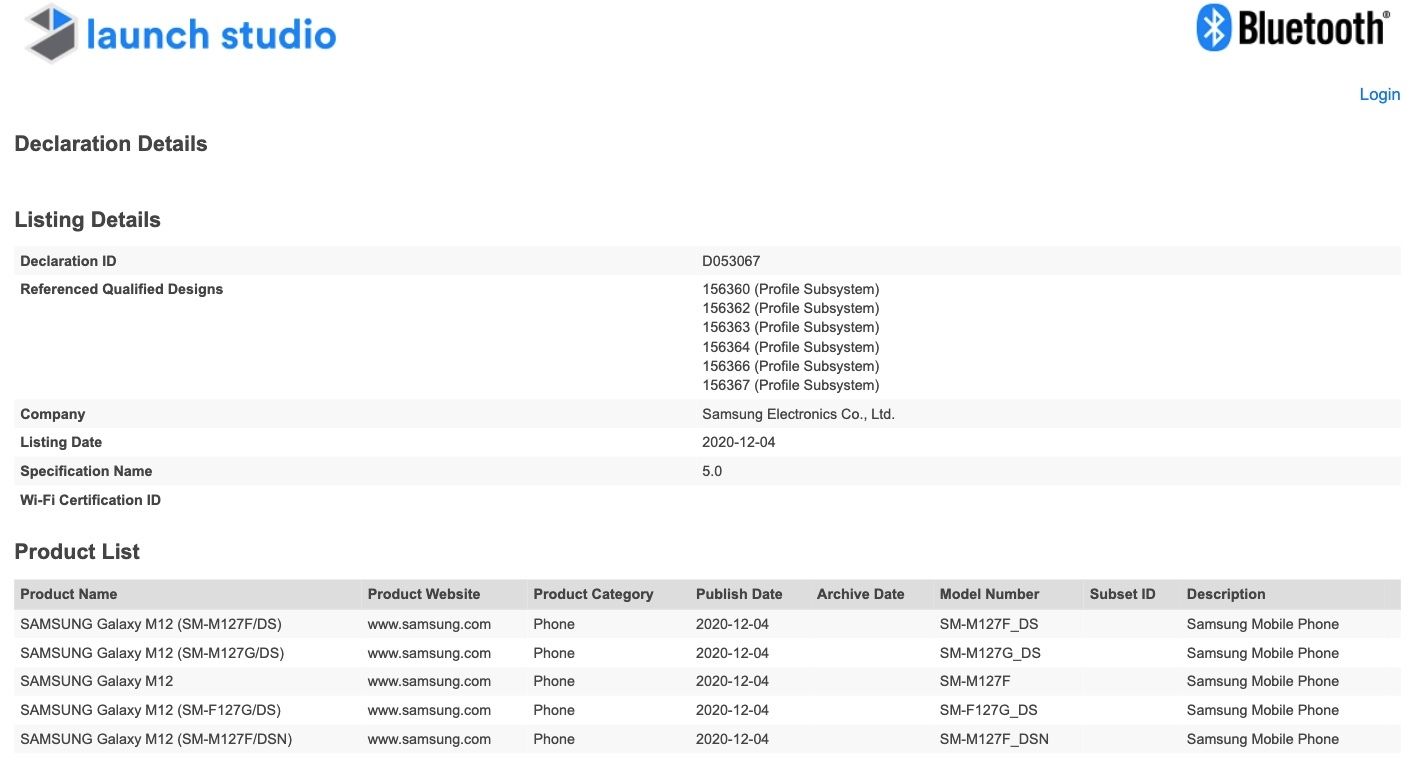Select the SM-M127F/DS product row name
Viewport: 1415px width, 782px height.
coord(151,624)
